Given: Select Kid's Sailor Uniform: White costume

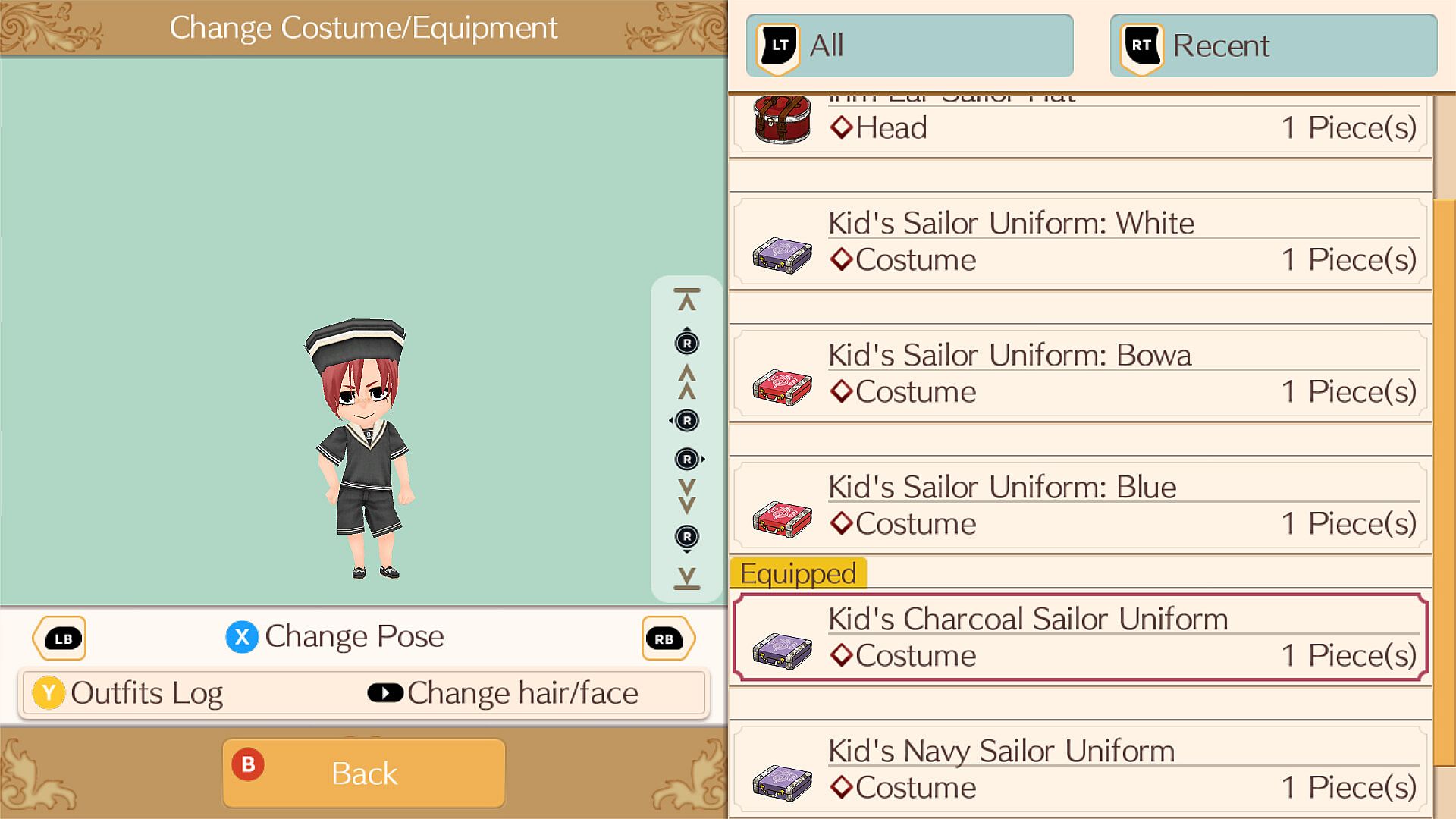Looking at the screenshot, I should coord(1081,242).
